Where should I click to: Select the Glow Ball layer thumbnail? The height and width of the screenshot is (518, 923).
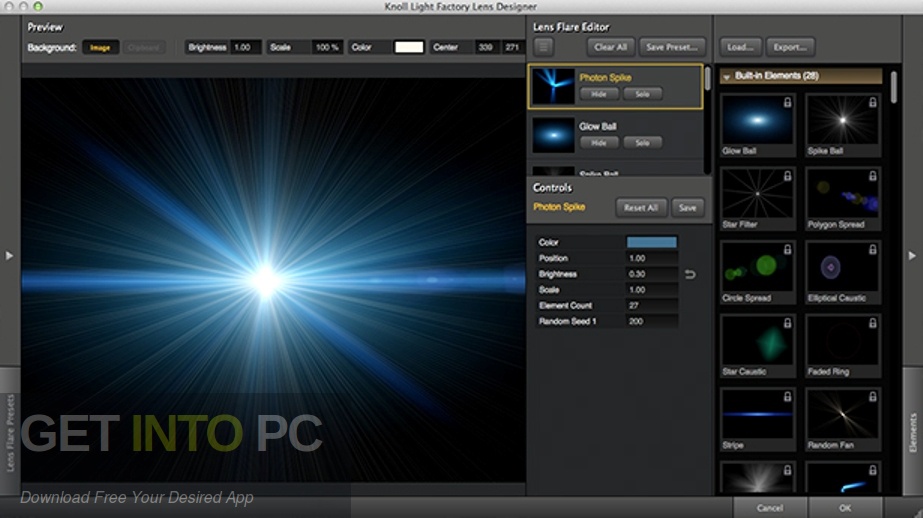(x=553, y=135)
